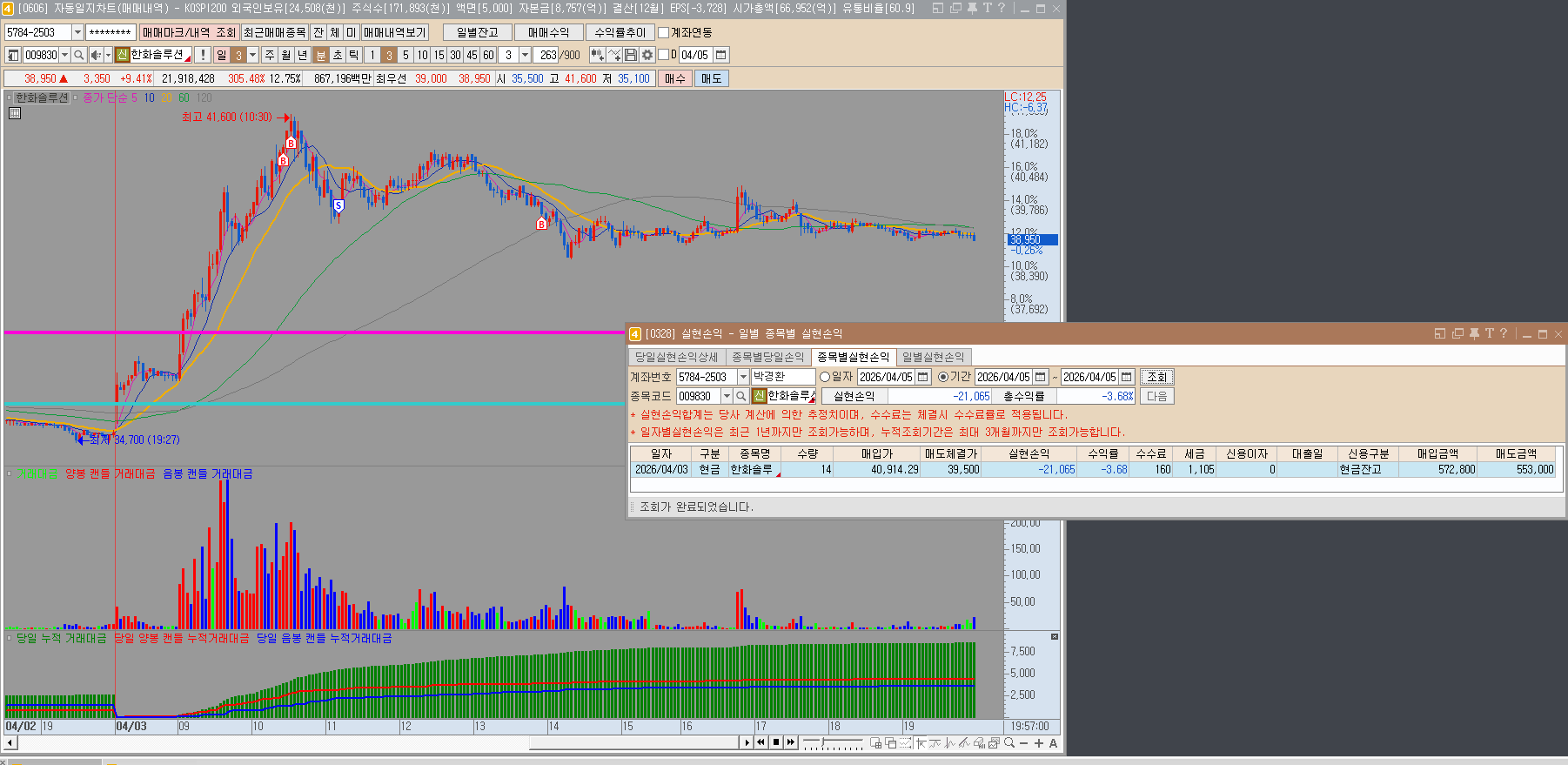Click stock search magnifier in realized profit window
Viewport: 1568px width, 765px height.
pos(741,396)
